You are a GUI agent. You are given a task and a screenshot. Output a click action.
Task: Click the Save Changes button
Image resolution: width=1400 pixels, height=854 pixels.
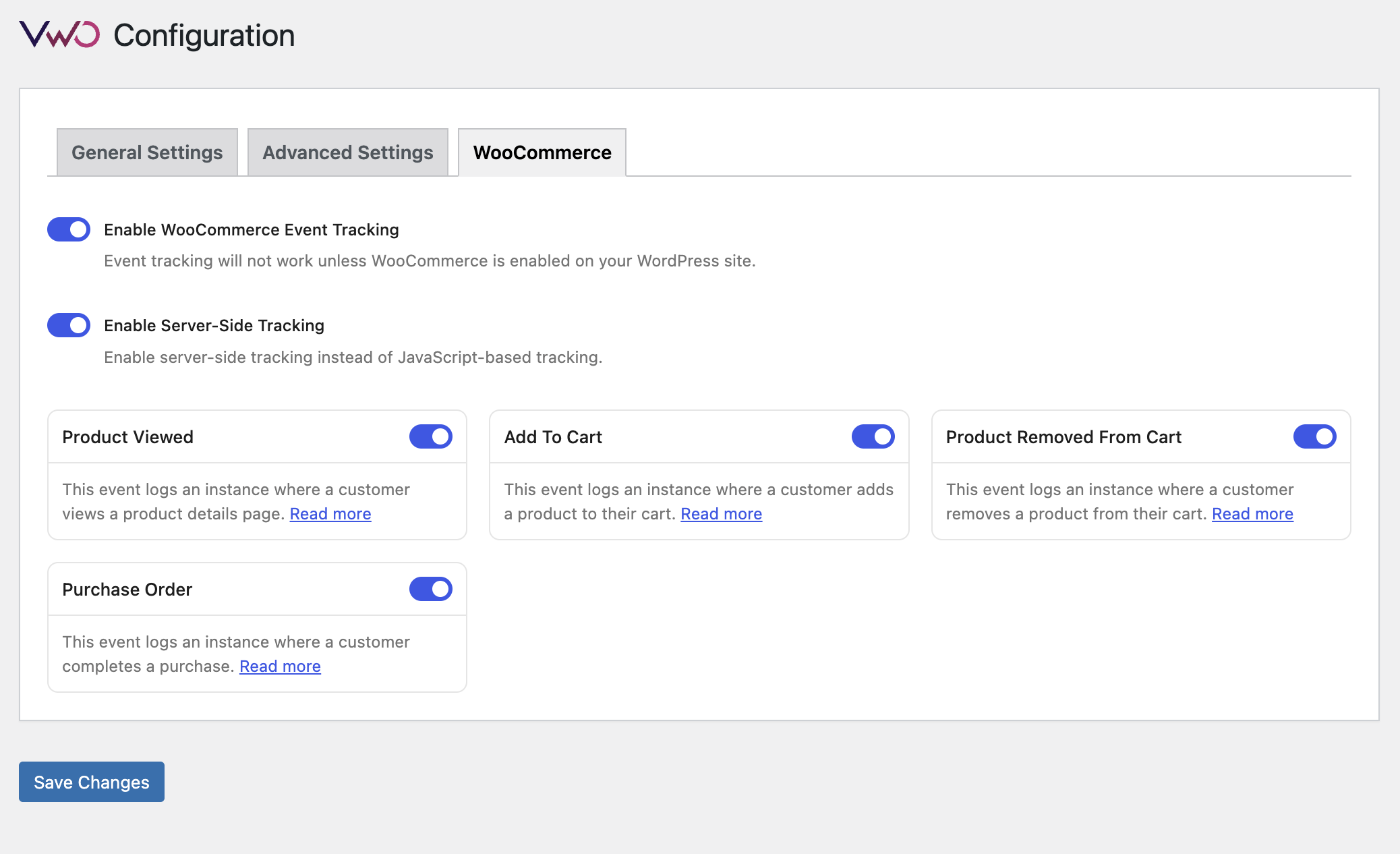pyautogui.click(x=92, y=782)
